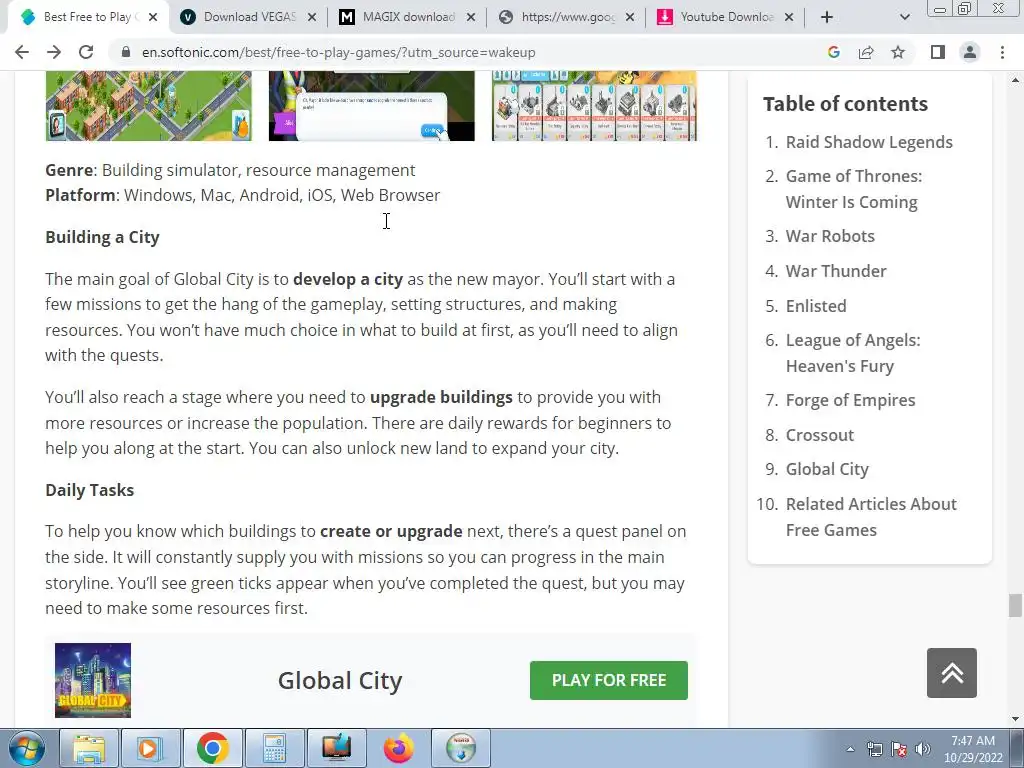Click the page scrollbar thumb
1024x768 pixels.
coord(1015,605)
